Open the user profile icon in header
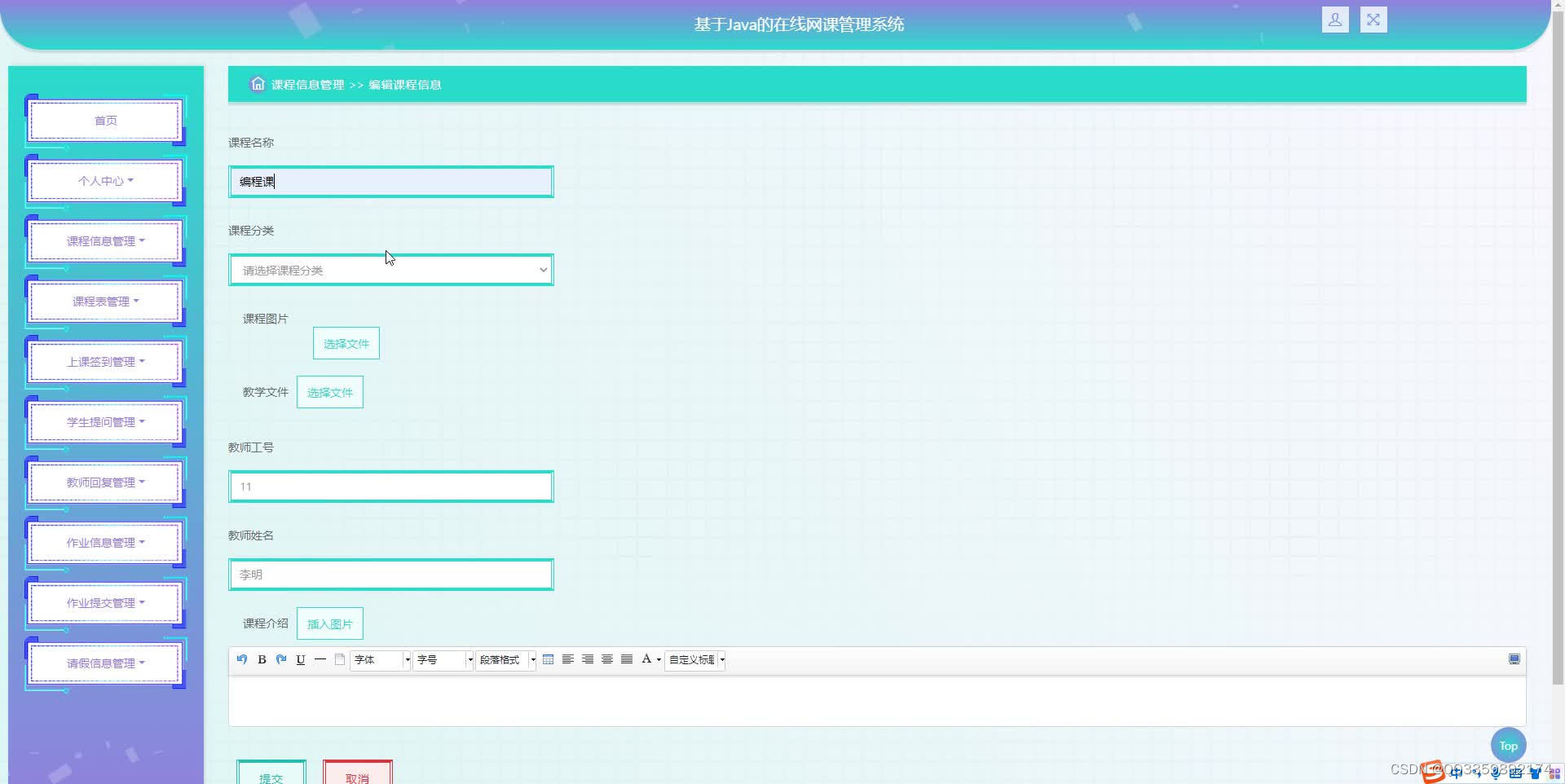Screen dimensions: 1565x784 1335,20
